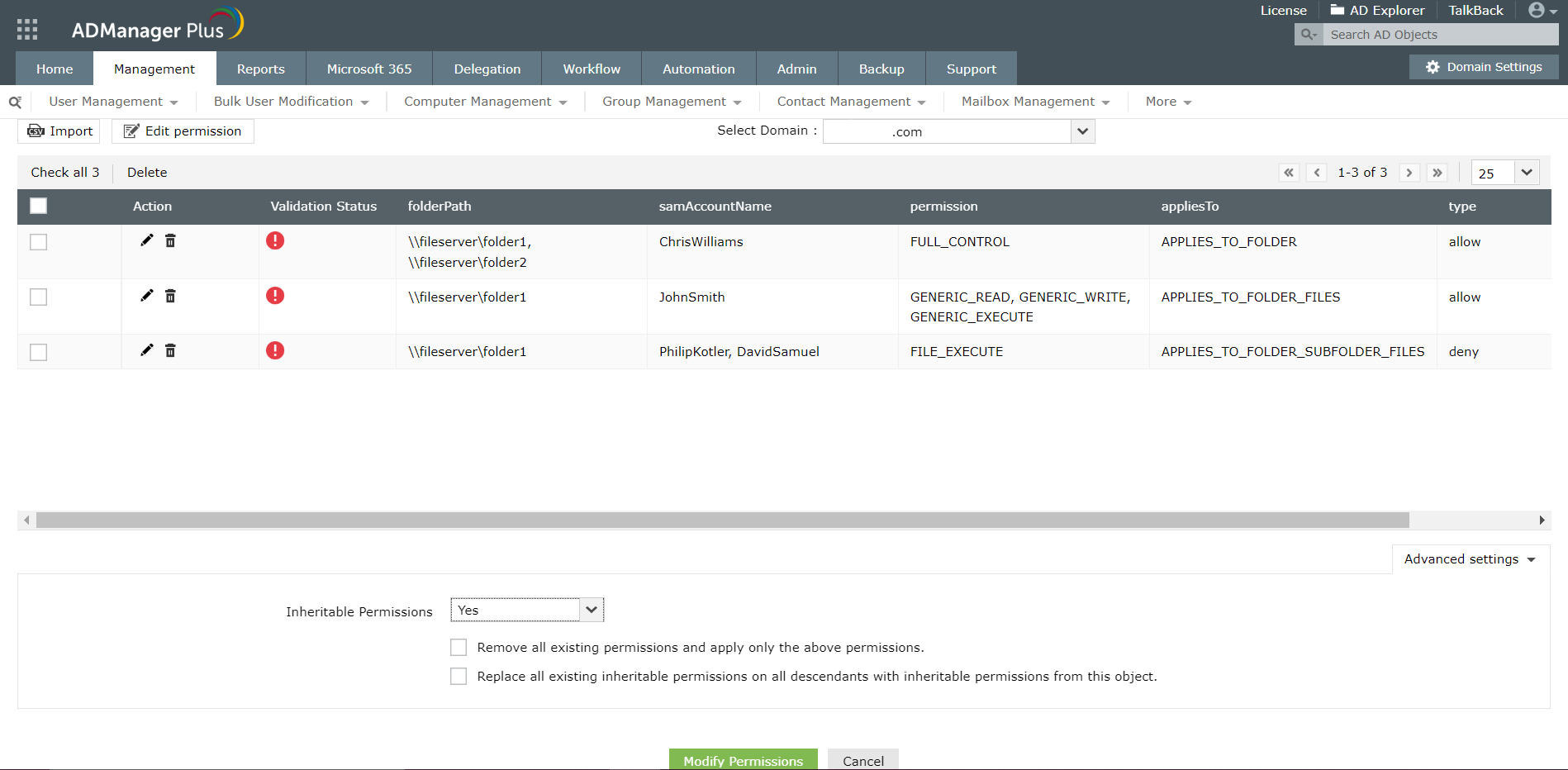Open the Group Management menu
The width and height of the screenshot is (1568, 770).
pos(671,101)
